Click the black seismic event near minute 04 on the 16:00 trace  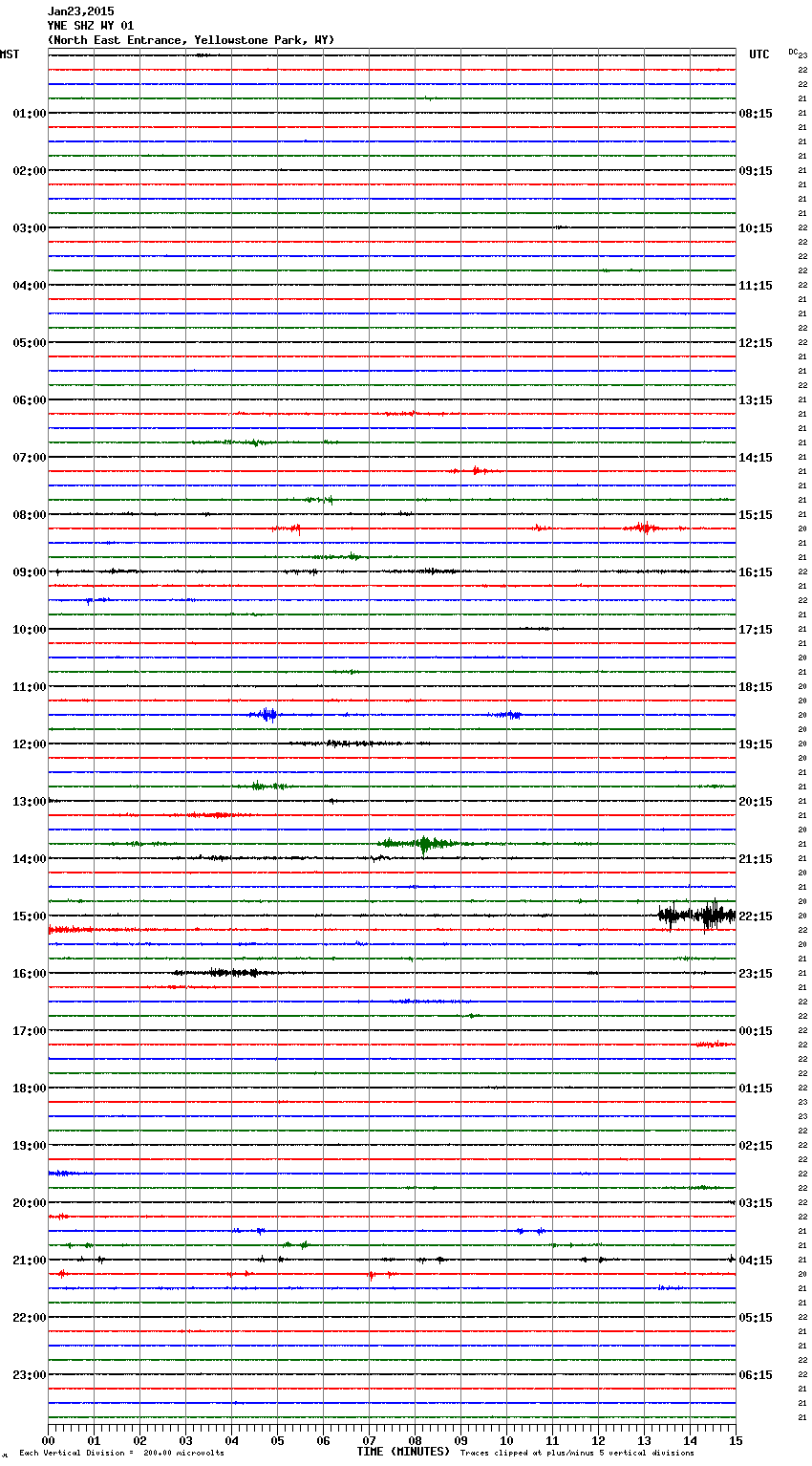point(227,973)
